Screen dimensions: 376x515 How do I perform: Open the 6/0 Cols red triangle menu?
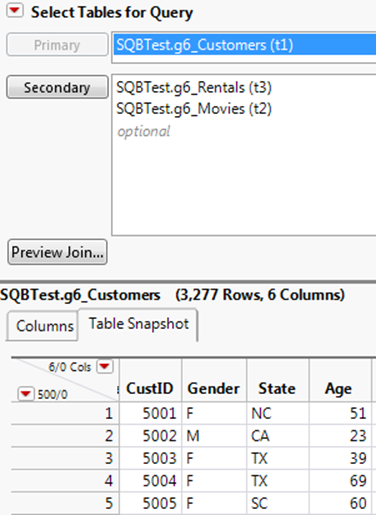(x=105, y=367)
